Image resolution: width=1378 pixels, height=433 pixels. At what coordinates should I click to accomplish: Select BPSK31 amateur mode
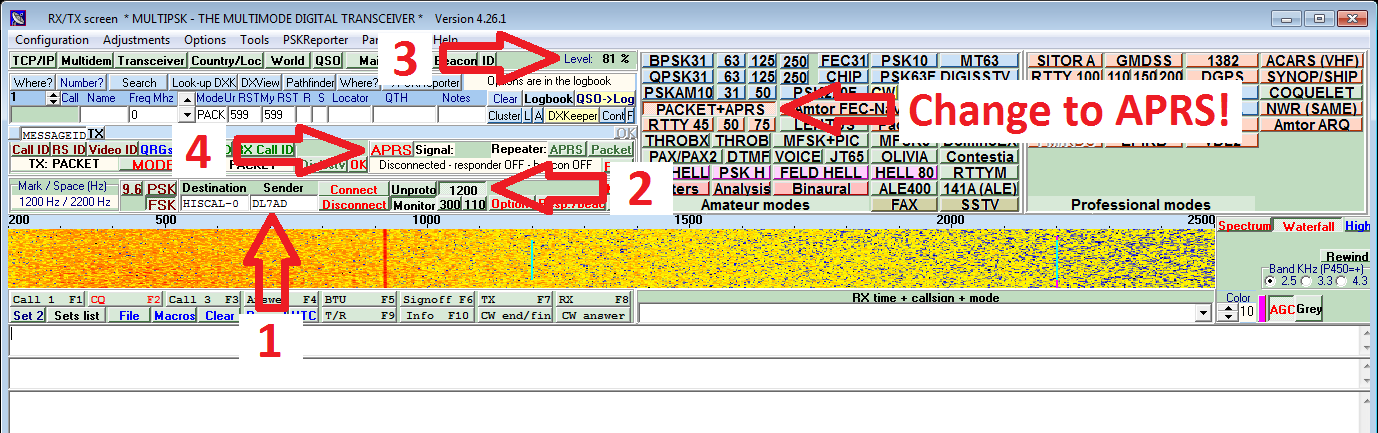pos(679,61)
